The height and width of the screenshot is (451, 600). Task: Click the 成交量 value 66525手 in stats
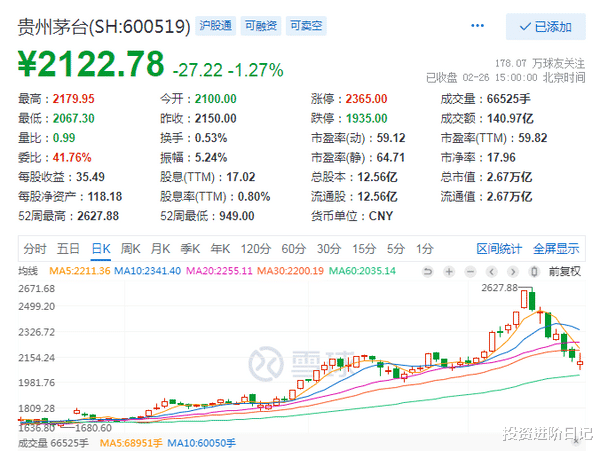(509, 99)
